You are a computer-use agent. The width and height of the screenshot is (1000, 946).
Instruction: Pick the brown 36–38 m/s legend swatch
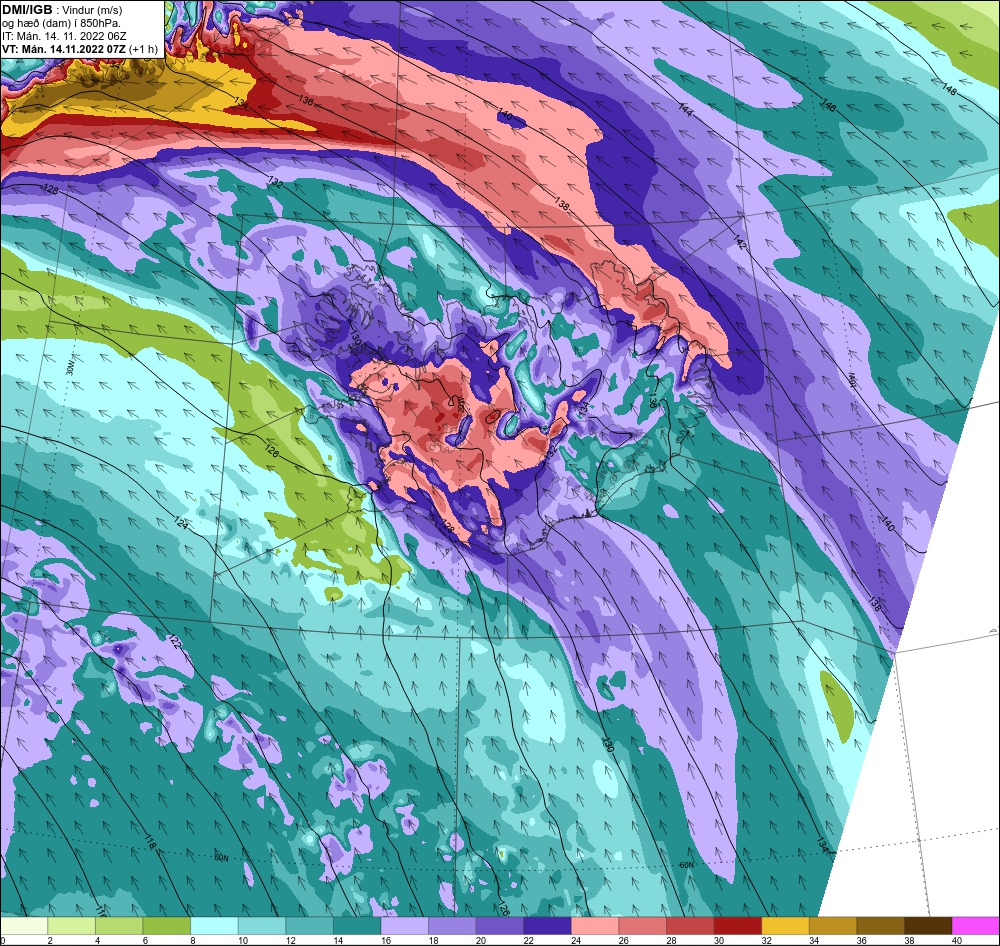(880, 926)
